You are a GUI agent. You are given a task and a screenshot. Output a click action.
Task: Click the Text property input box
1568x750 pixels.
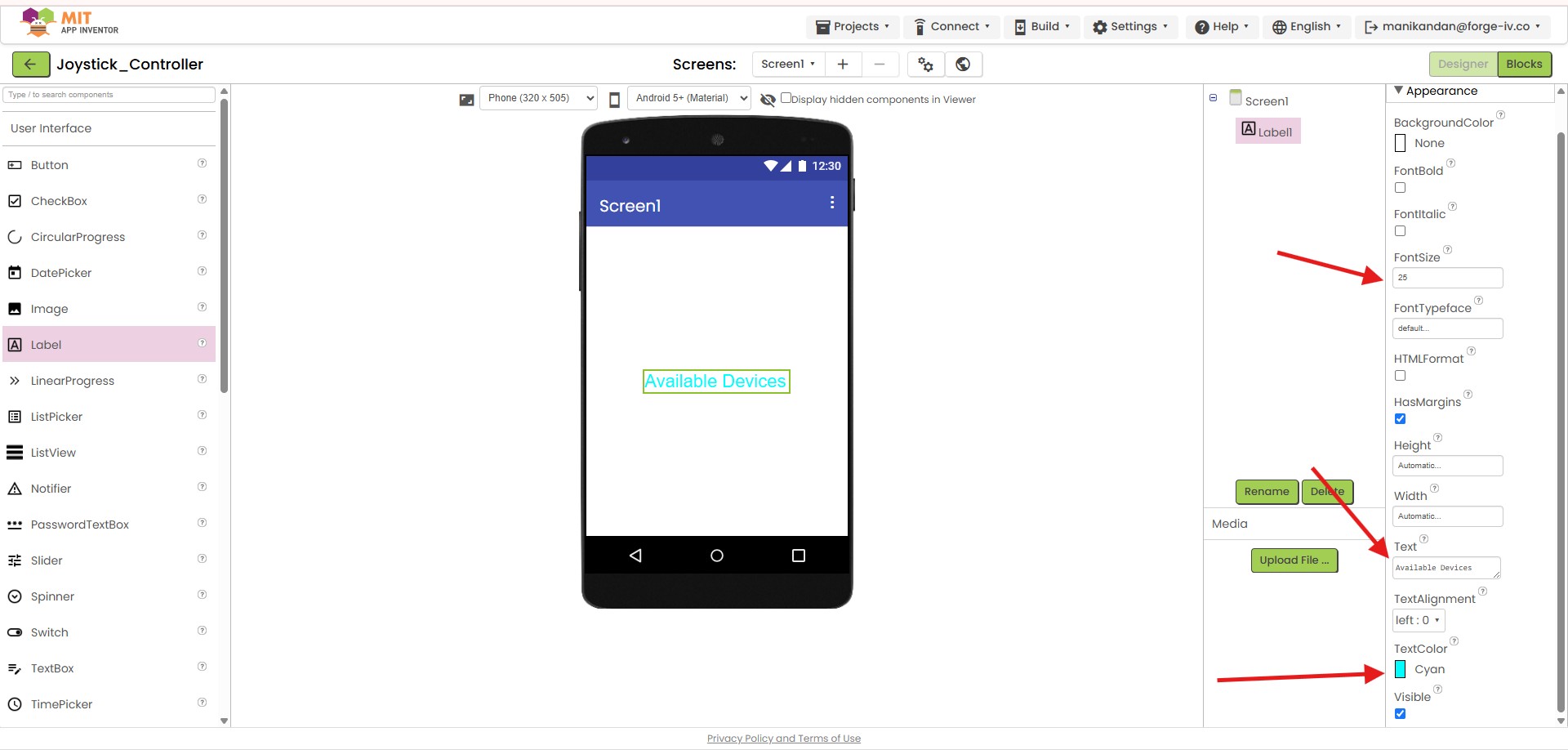point(1446,568)
